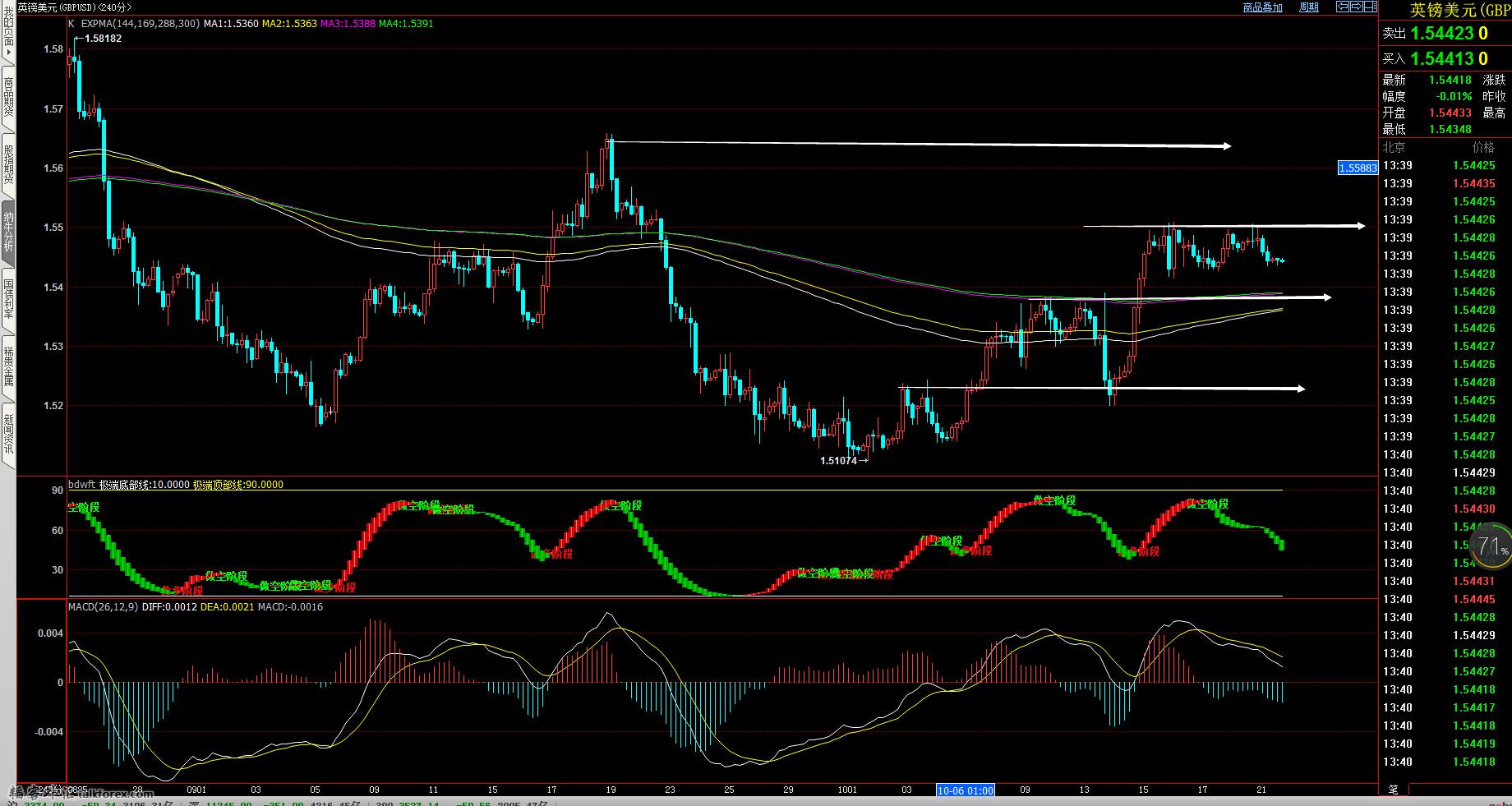The height and width of the screenshot is (806, 1512).
Task: Click the right-arrow next symbol icon
Action: 1357,7
